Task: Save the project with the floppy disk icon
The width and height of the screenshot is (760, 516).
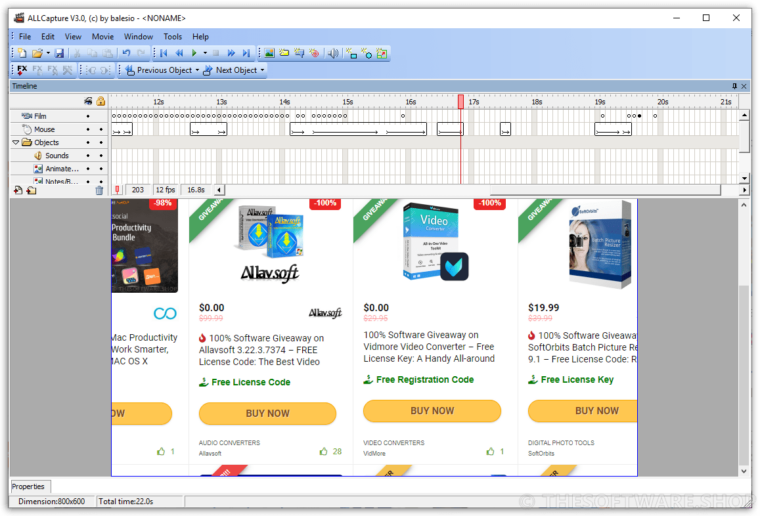Action: coord(59,53)
